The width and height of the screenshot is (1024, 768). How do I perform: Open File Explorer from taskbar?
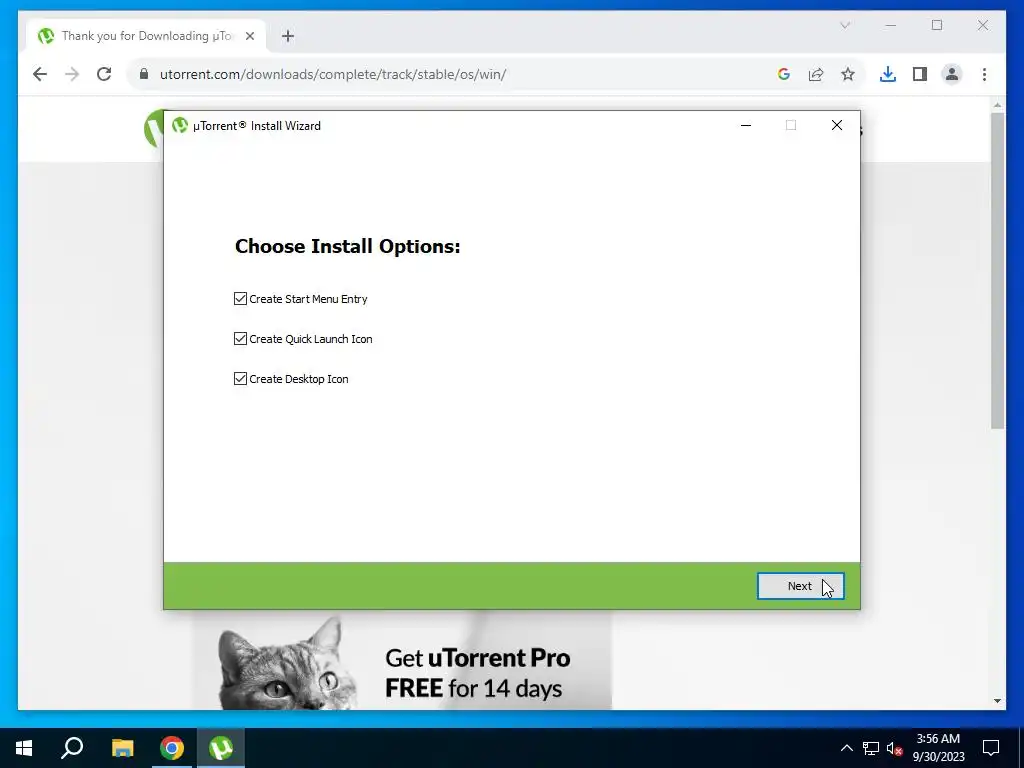(x=122, y=748)
